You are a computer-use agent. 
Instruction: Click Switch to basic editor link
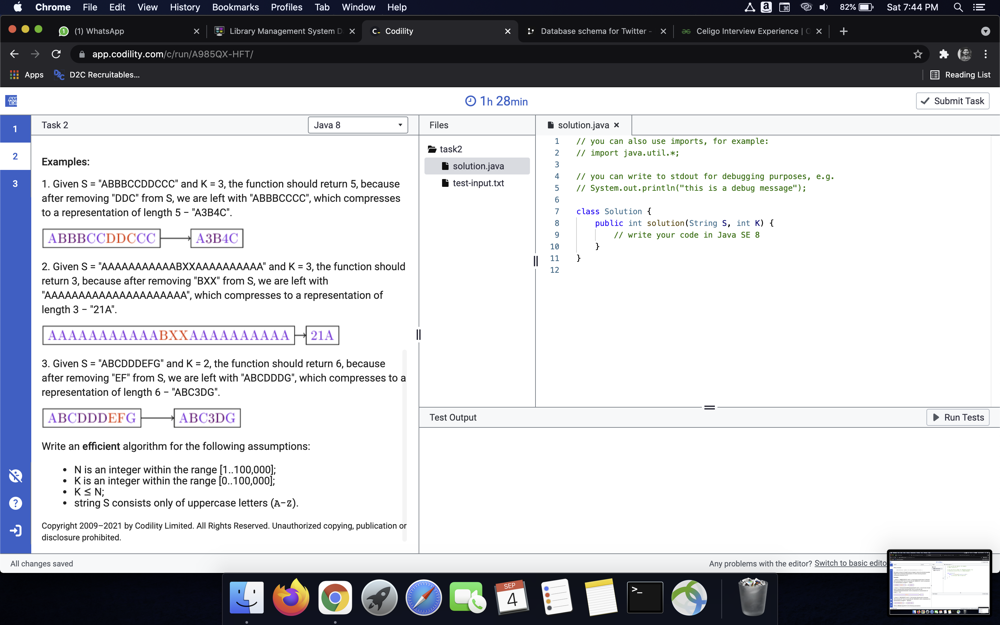(851, 563)
